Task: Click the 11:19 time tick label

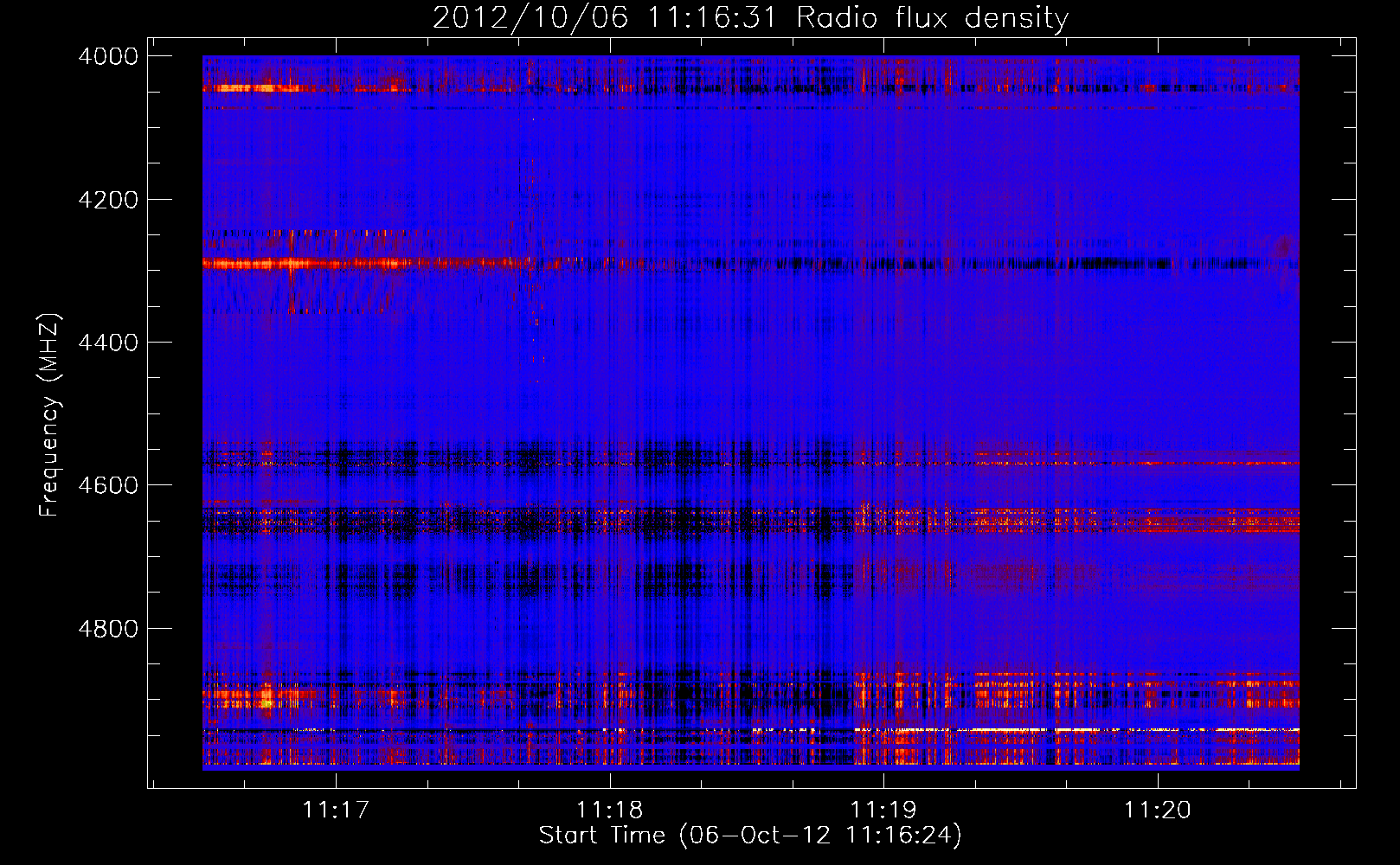Action: coord(883,811)
